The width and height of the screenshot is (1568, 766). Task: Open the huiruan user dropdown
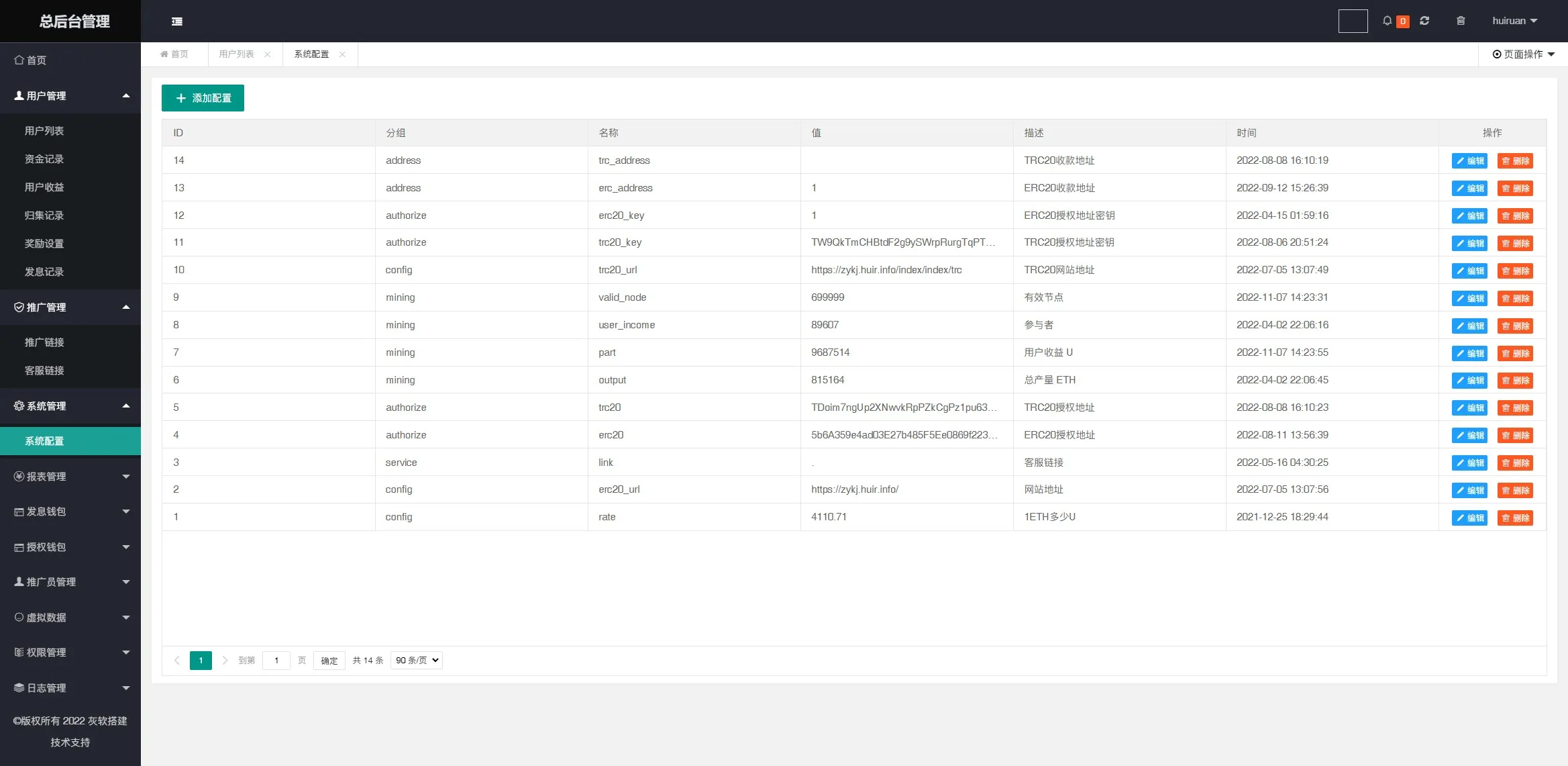(1514, 21)
